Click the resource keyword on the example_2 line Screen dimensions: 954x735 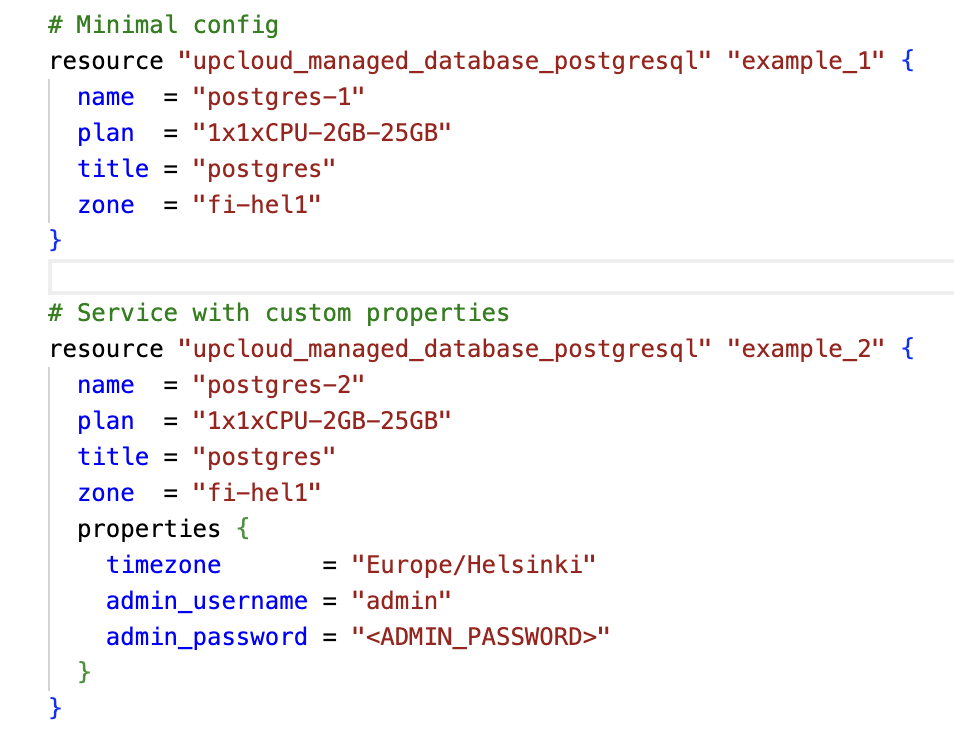pyautogui.click(x=106, y=349)
